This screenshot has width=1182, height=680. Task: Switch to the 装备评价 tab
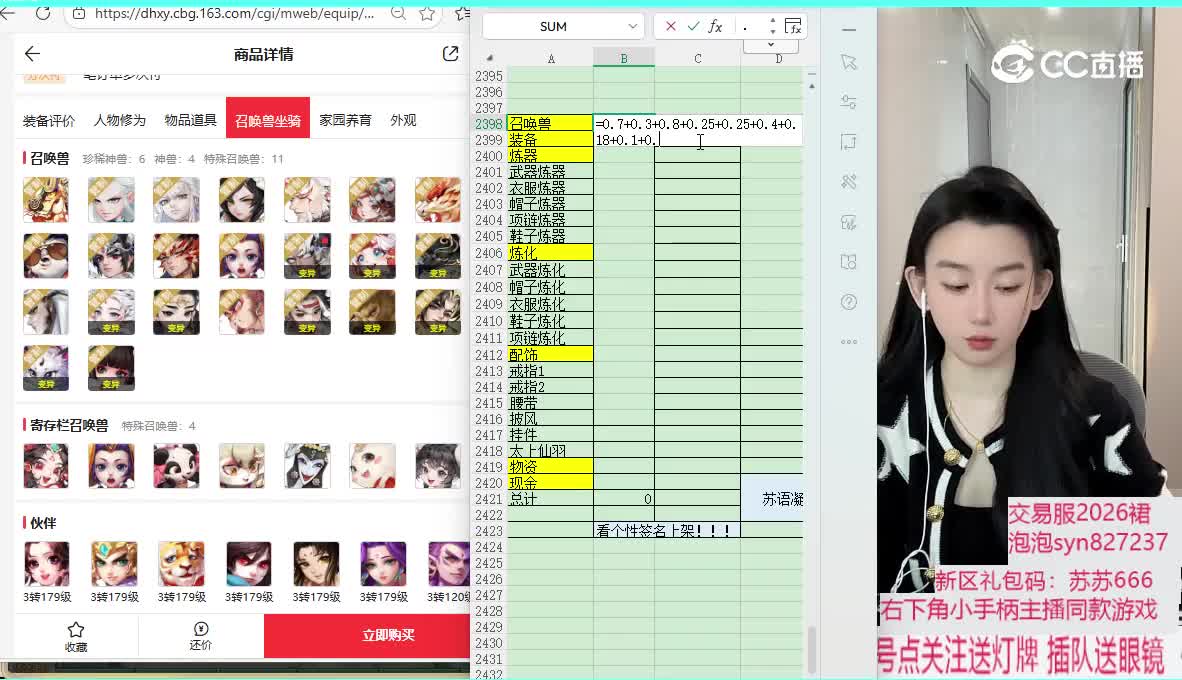click(49, 120)
